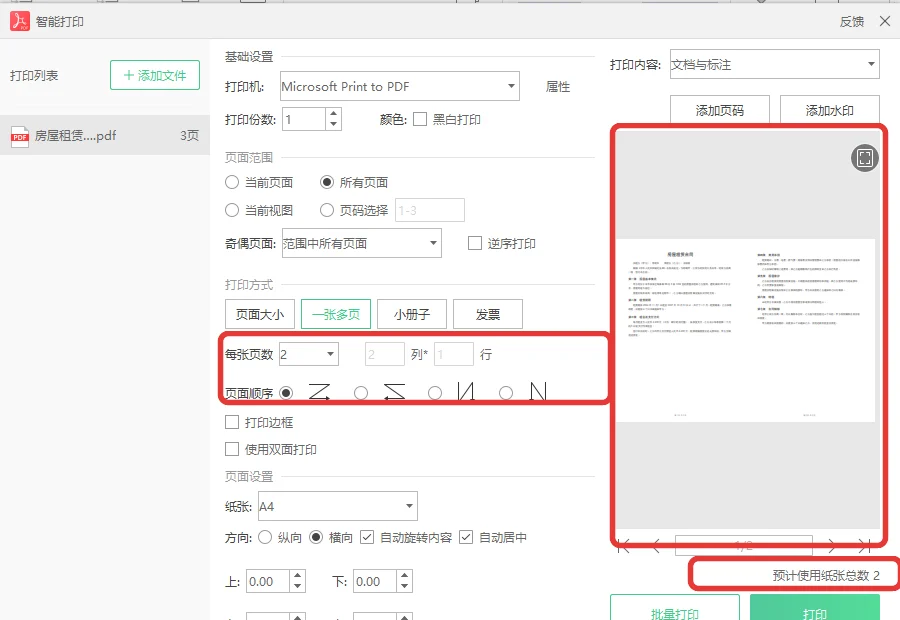Enable reverse order printing

coord(475,243)
